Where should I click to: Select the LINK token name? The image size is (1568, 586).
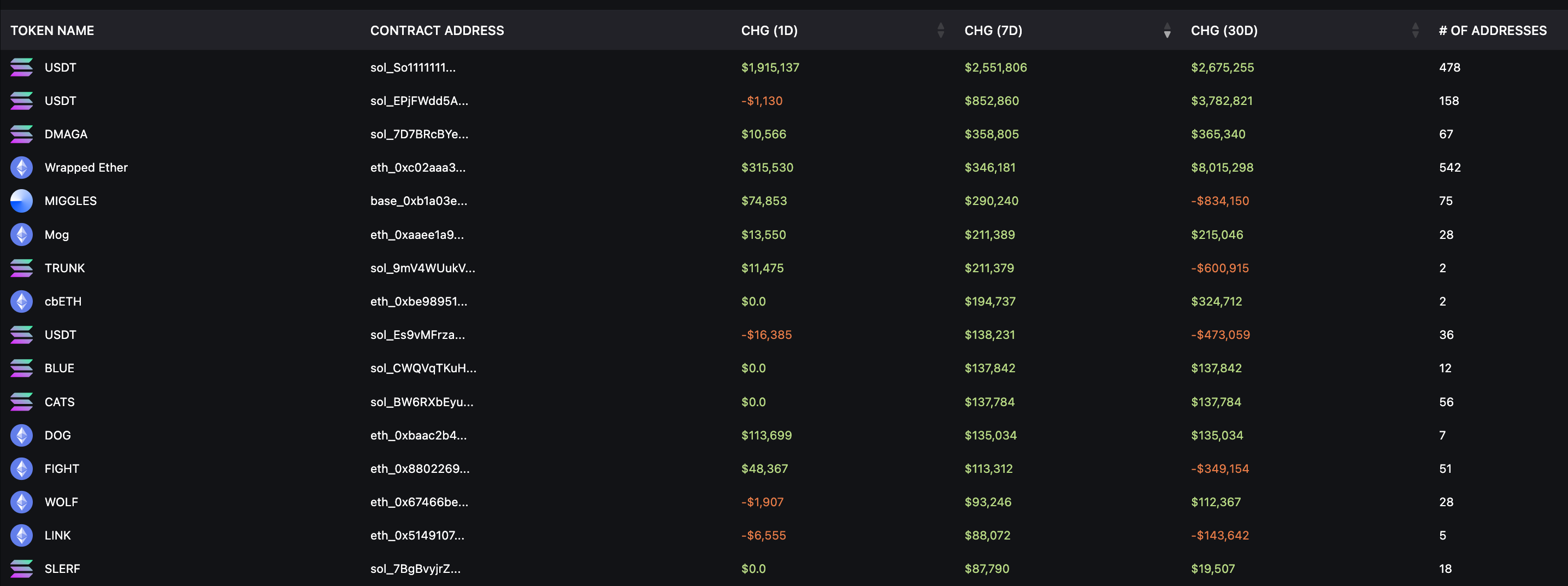click(x=57, y=536)
